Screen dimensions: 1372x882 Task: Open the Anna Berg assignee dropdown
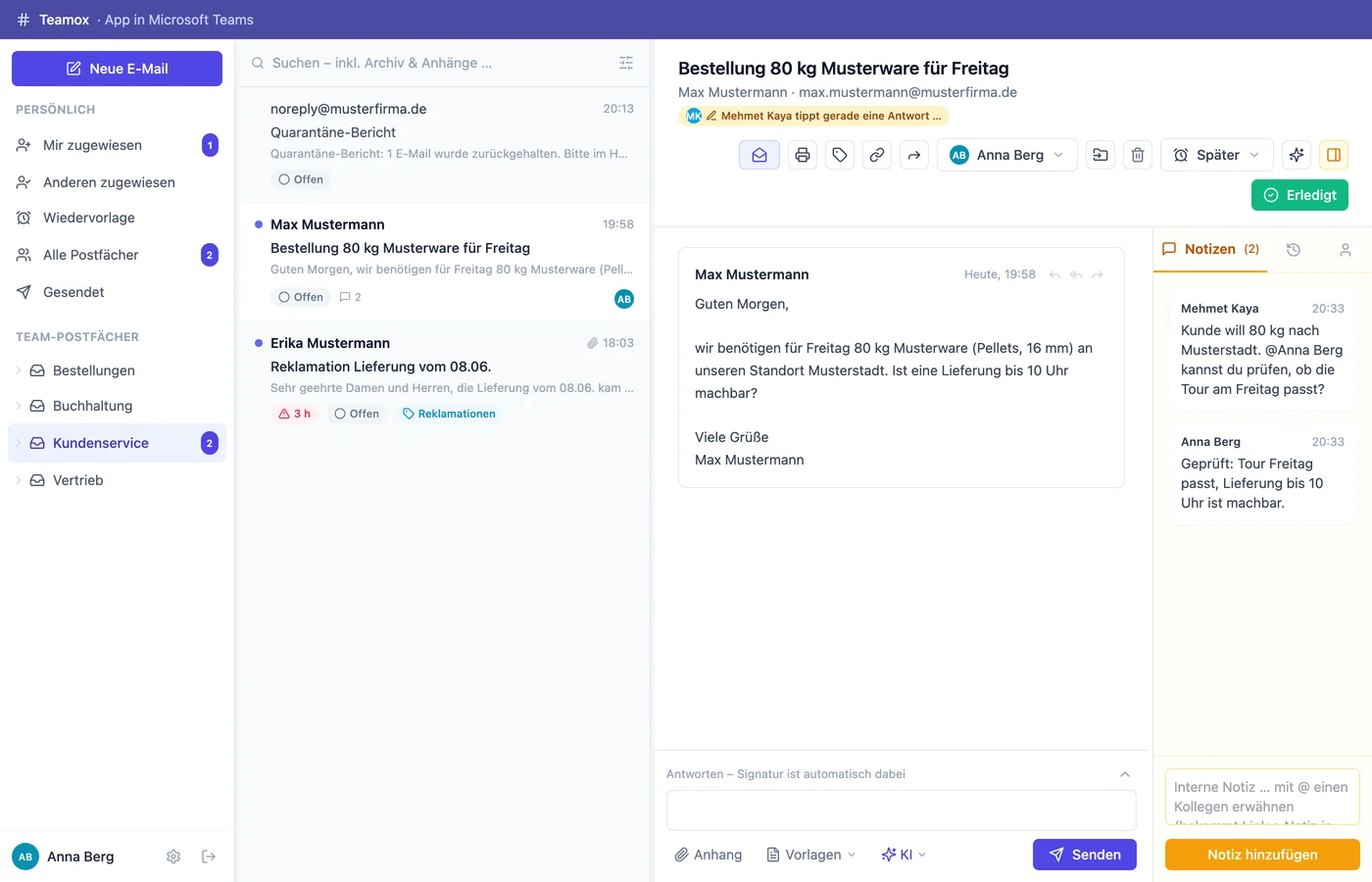[1007, 155]
